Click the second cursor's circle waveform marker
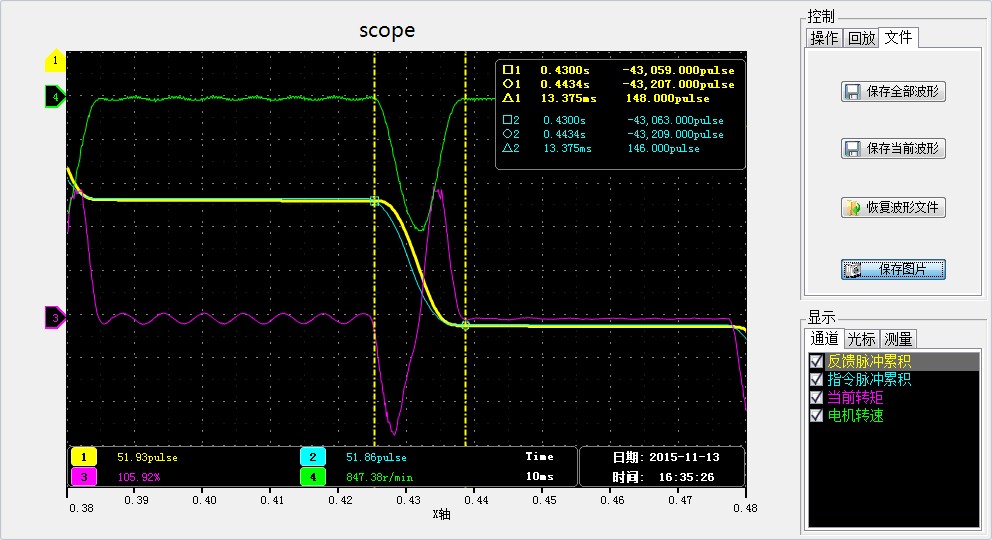Viewport: 992px width, 540px height. tap(466, 325)
